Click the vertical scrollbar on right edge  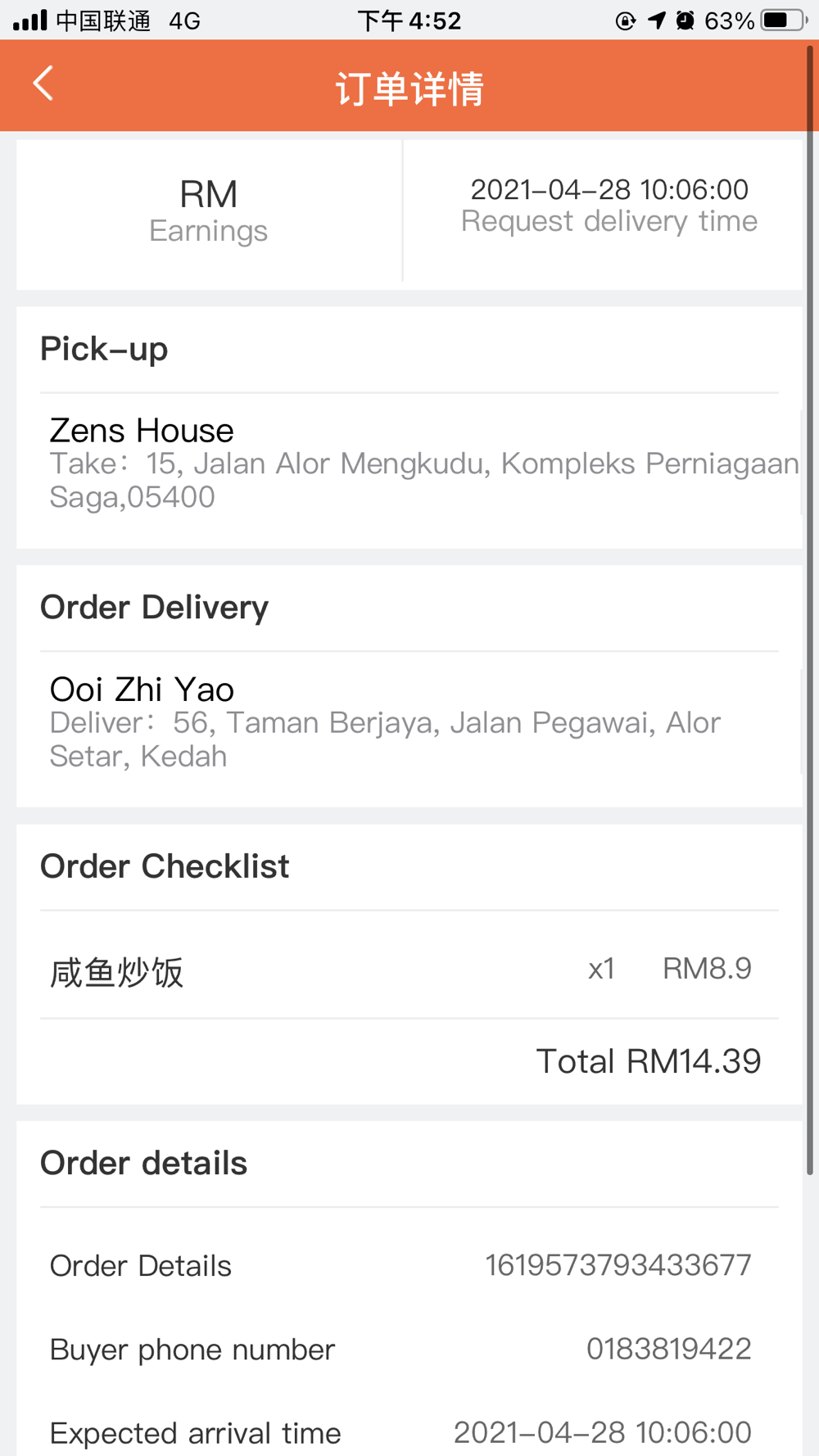pos(811,610)
